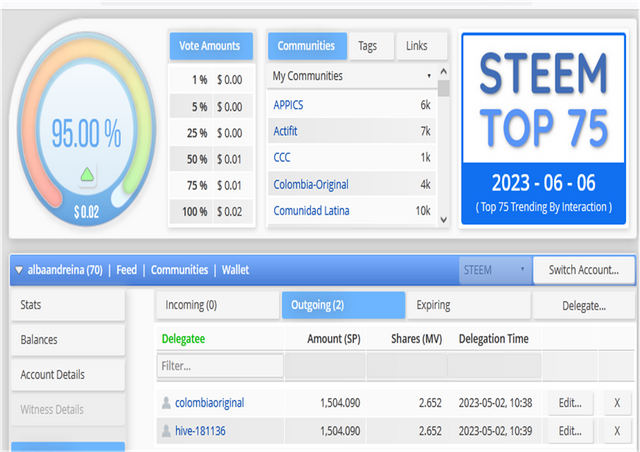
Task: Click the 1 % vote amount row
Action: [212, 80]
